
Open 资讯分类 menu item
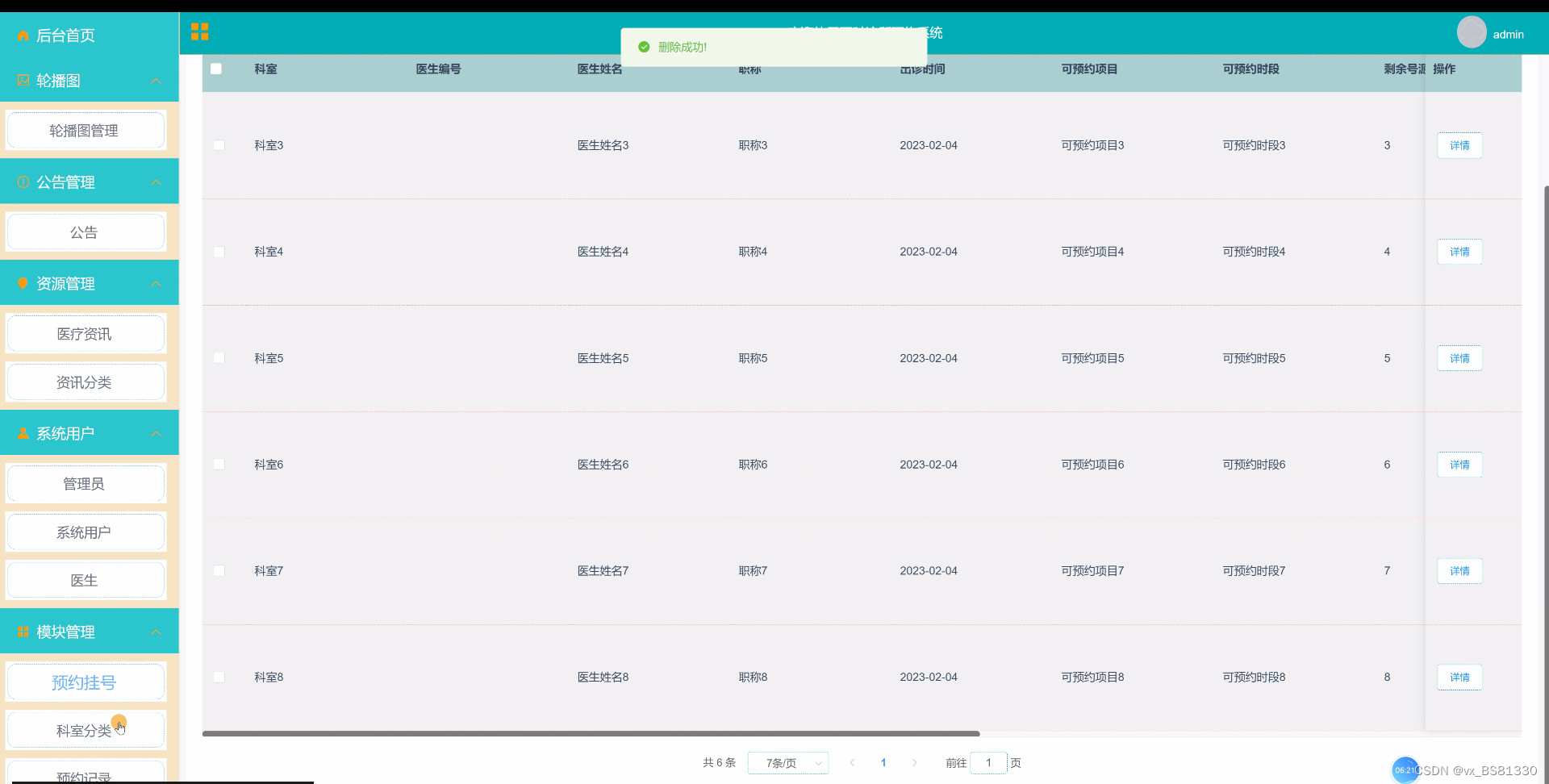point(86,382)
